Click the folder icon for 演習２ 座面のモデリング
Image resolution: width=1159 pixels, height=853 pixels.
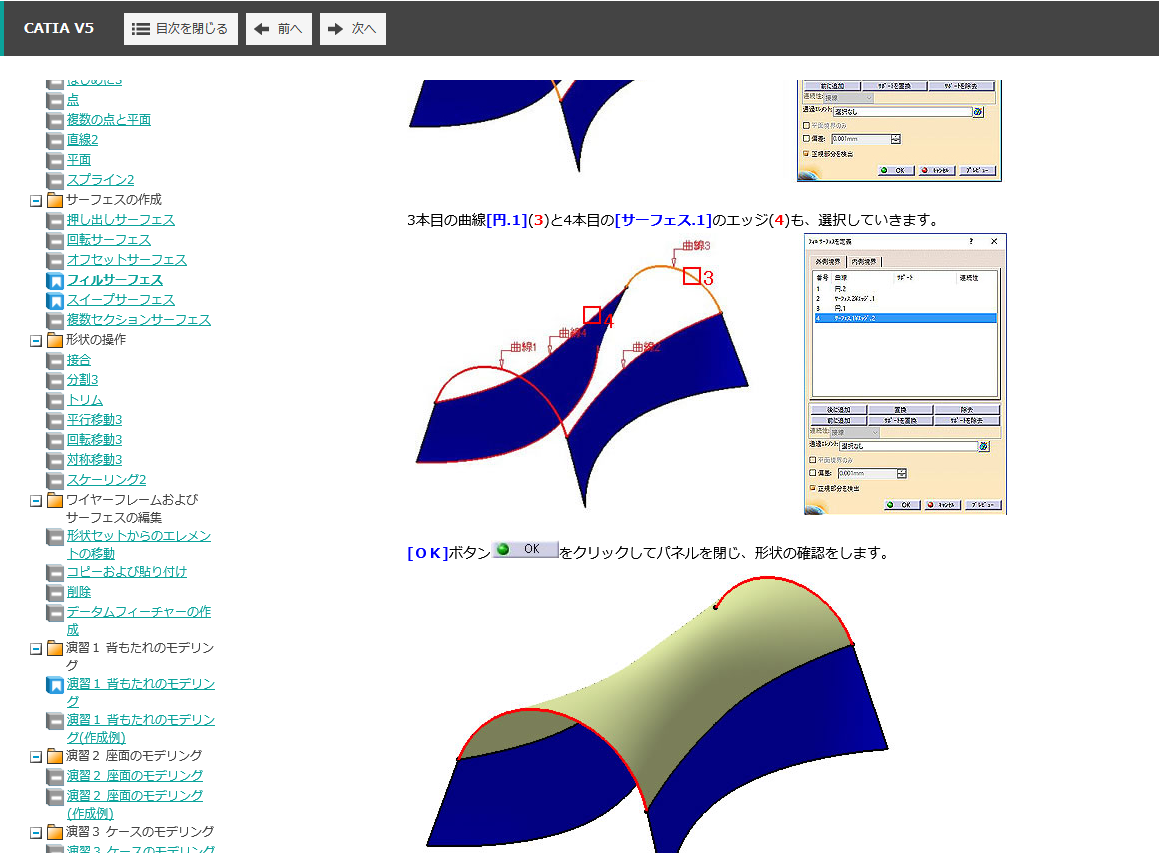(55, 756)
